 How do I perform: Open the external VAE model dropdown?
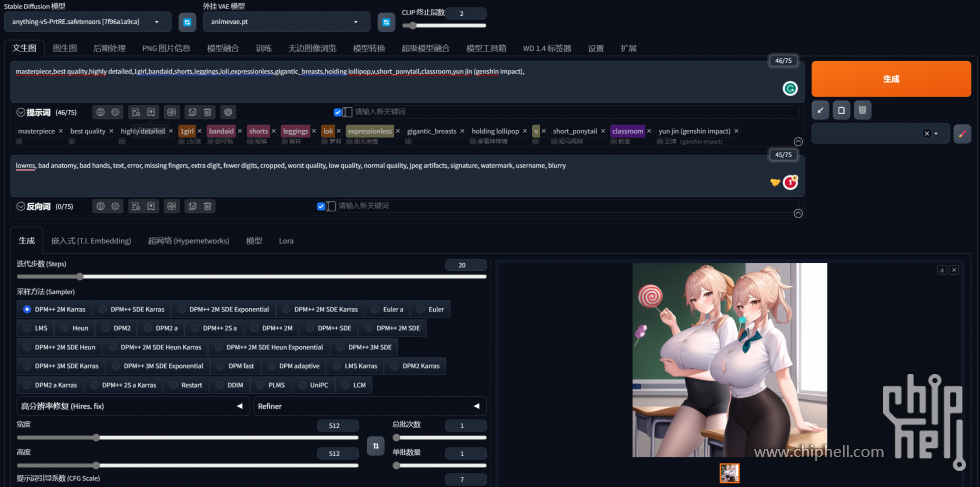coord(287,22)
